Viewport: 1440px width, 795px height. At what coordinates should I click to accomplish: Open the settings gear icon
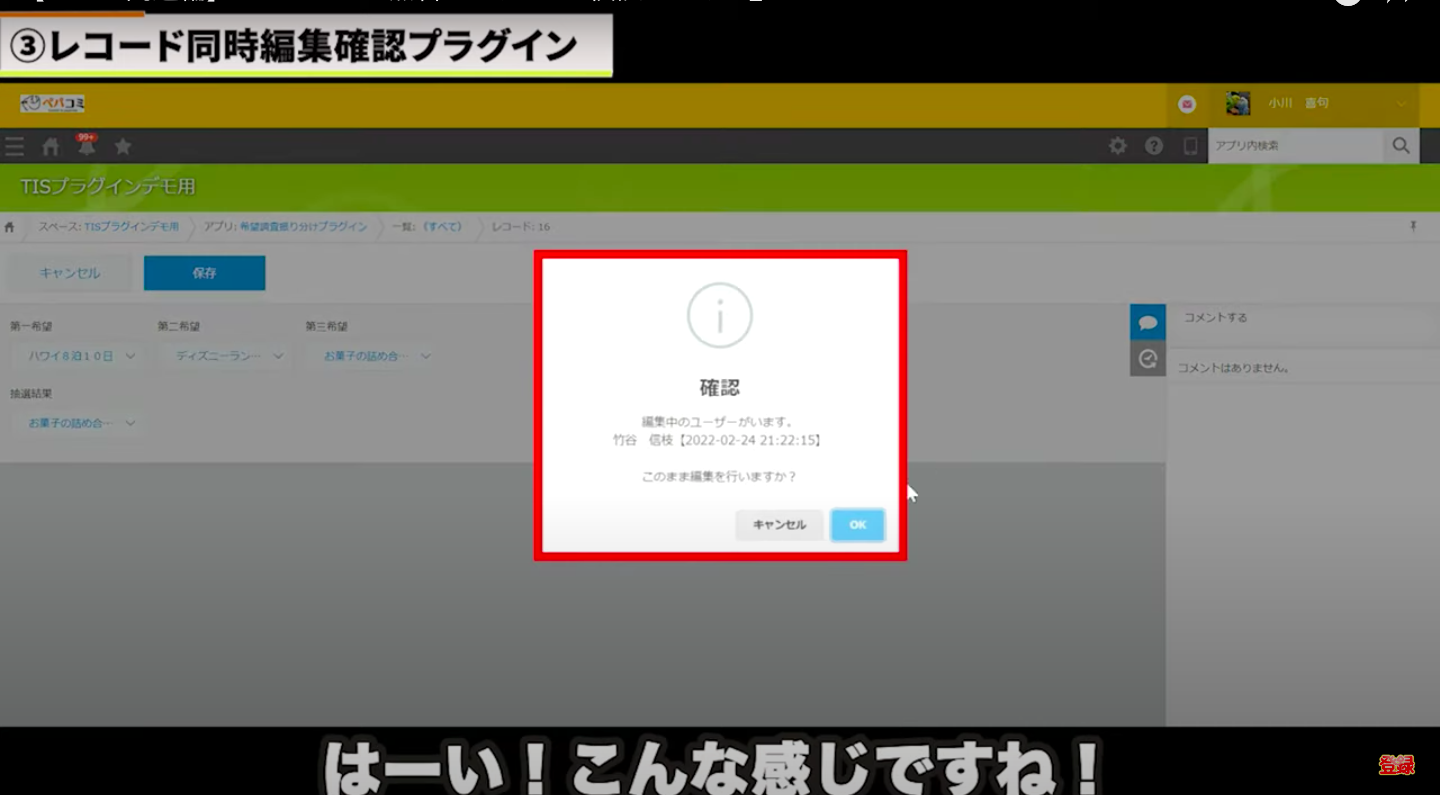[1117, 145]
